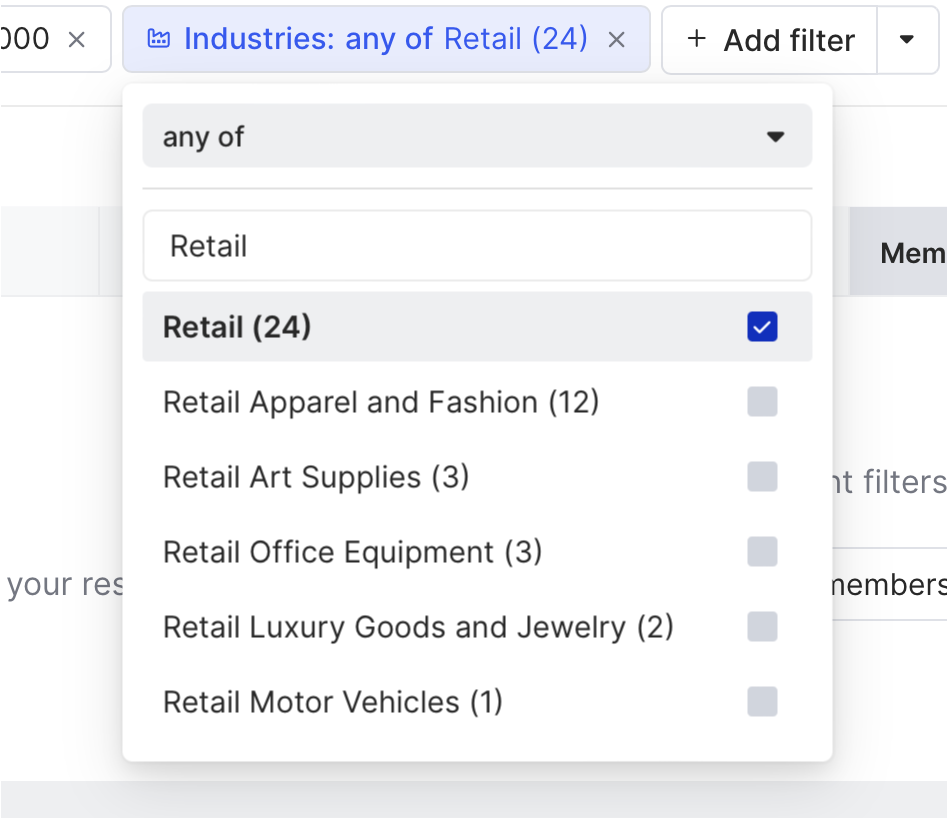Click the Industries factory icon

[x=158, y=40]
